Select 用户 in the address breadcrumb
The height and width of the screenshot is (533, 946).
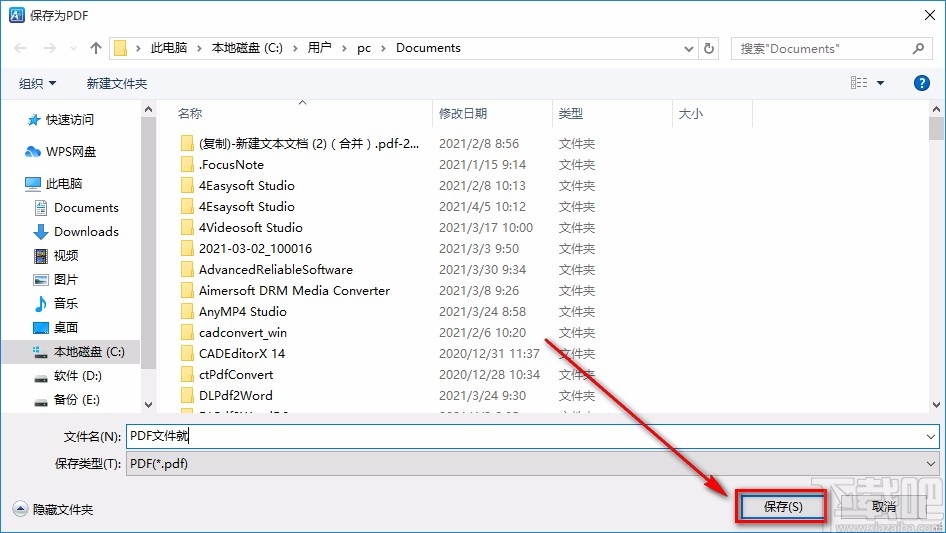(x=319, y=48)
